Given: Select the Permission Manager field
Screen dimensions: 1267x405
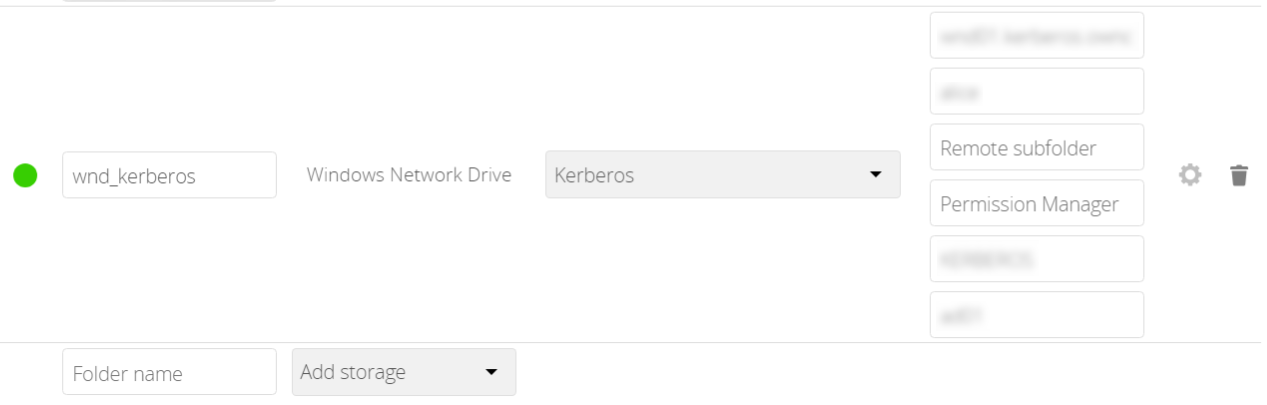Looking at the screenshot, I should [x=1037, y=203].
